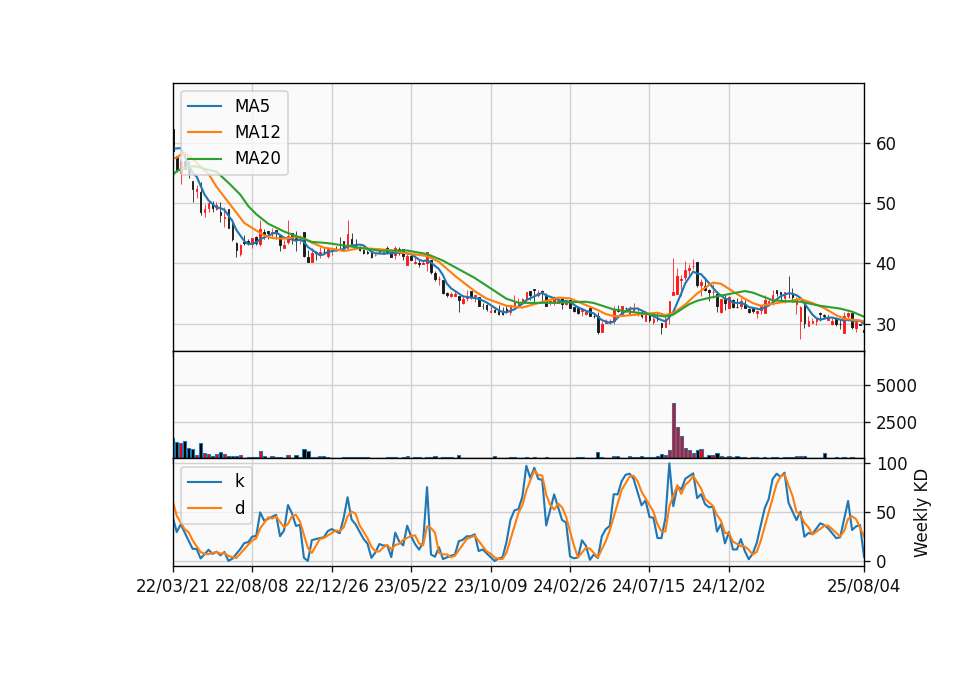Click the volume axis value 2500
Viewport: 960px width, 690px height.
[896, 423]
